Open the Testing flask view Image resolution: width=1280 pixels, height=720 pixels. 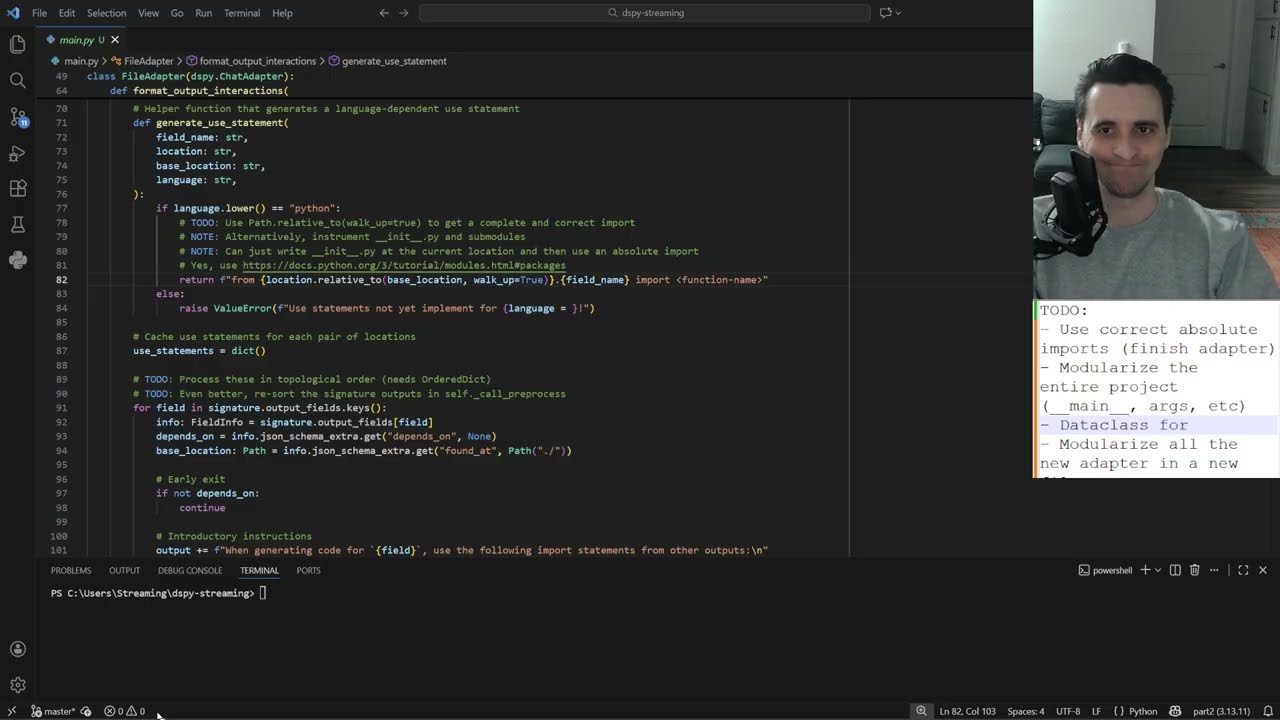17,225
